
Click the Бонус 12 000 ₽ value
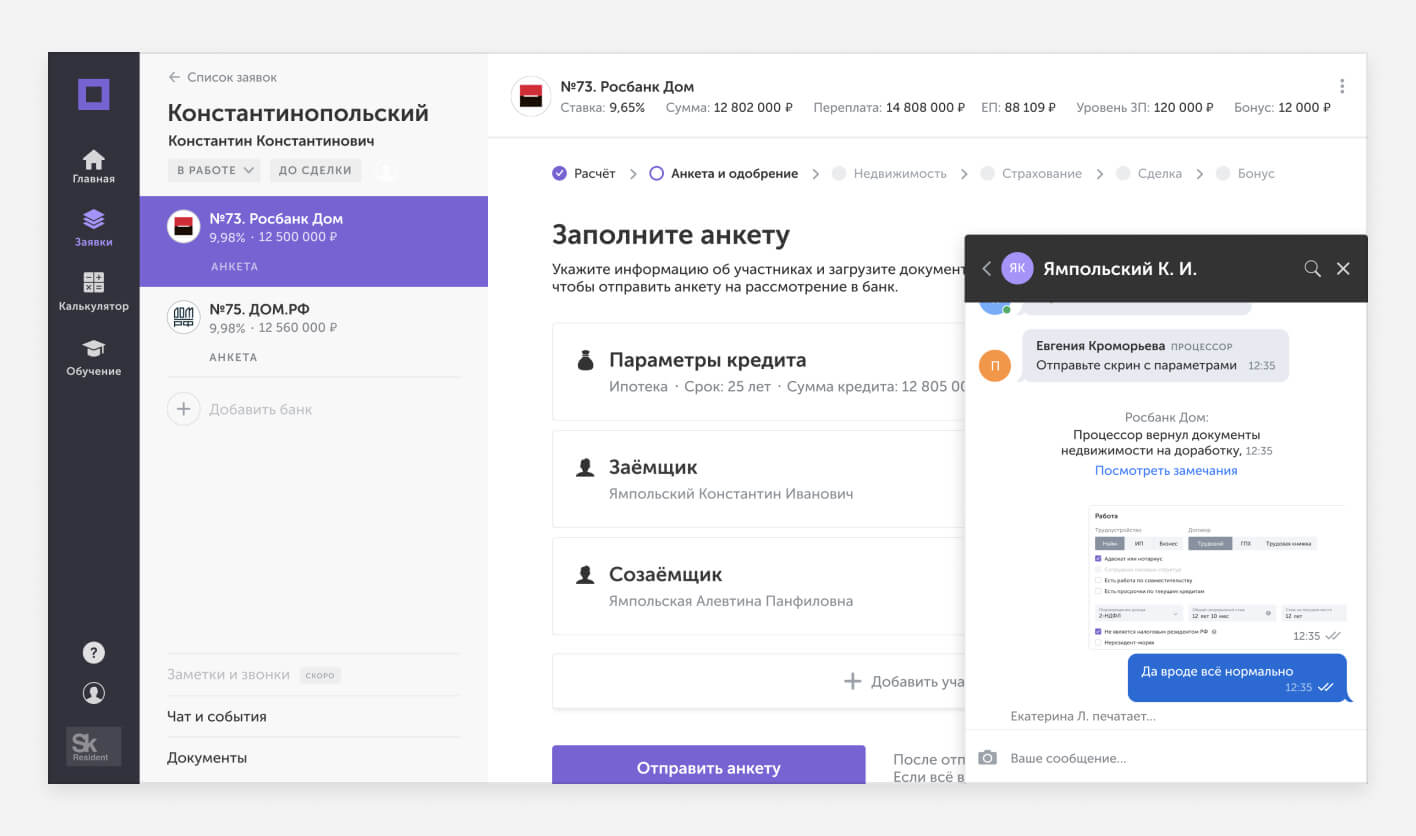click(x=1283, y=107)
